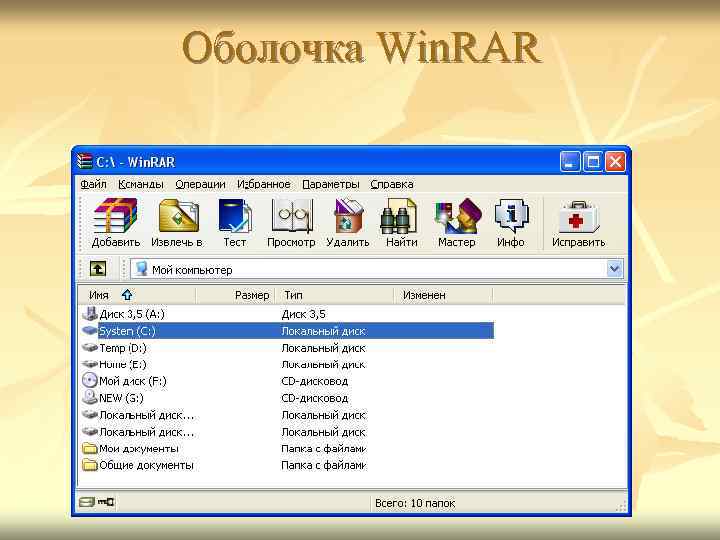Screen dimensions: 720x540
Task: Select the Мои документы folder name
Action: pos(139,448)
